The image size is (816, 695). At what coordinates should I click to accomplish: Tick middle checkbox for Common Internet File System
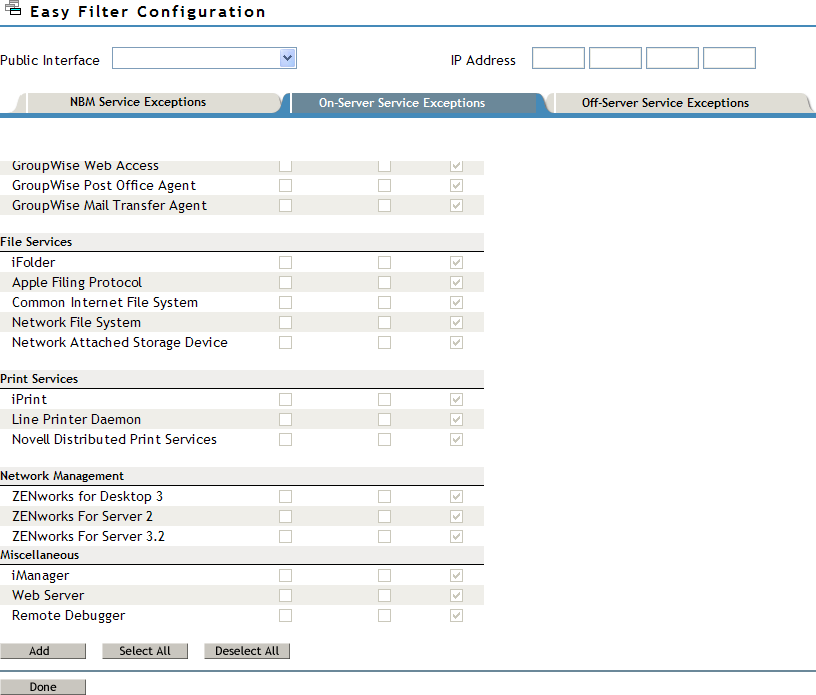[x=385, y=302]
